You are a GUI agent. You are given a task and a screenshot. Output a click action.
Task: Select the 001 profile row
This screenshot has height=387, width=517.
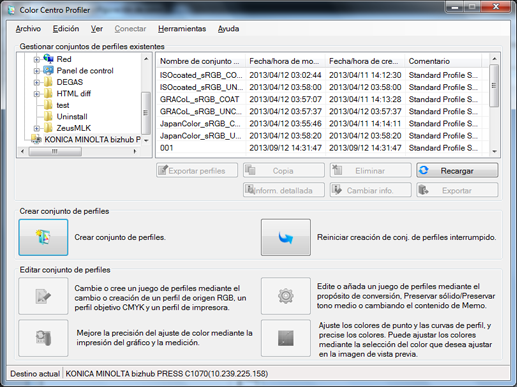tap(322, 148)
